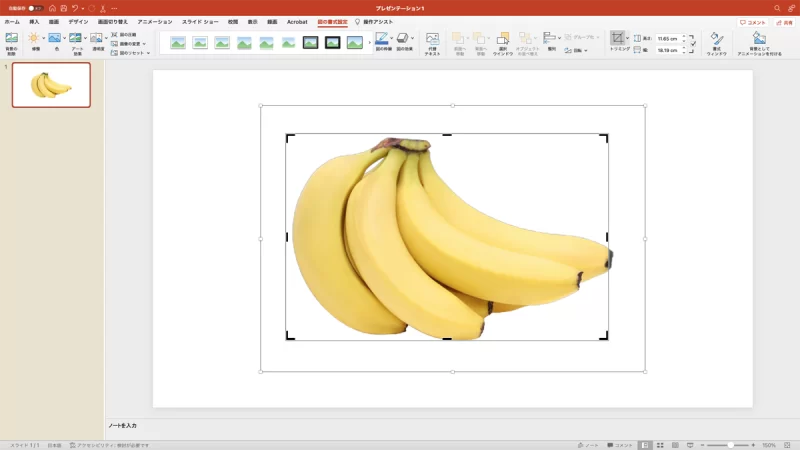Click the Comments (コメント) button
The width and height of the screenshot is (800, 450).
pyautogui.click(x=752, y=21)
